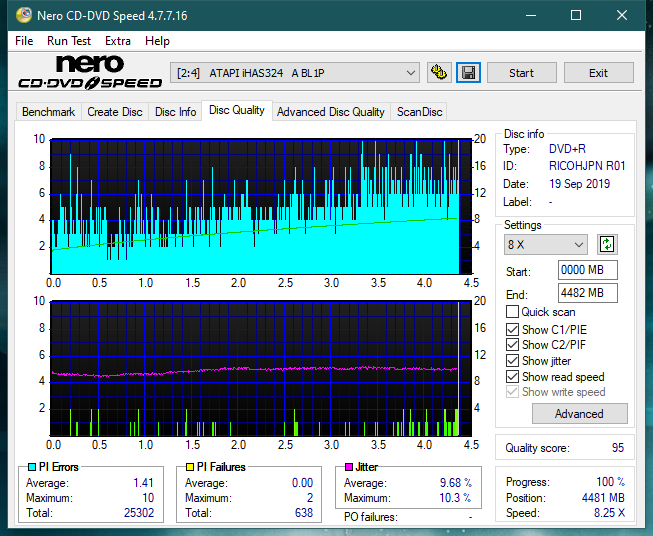Click the disc ID RICOHJPN R01
Screen dimensions: 653x536
pyautogui.click(x=587, y=166)
